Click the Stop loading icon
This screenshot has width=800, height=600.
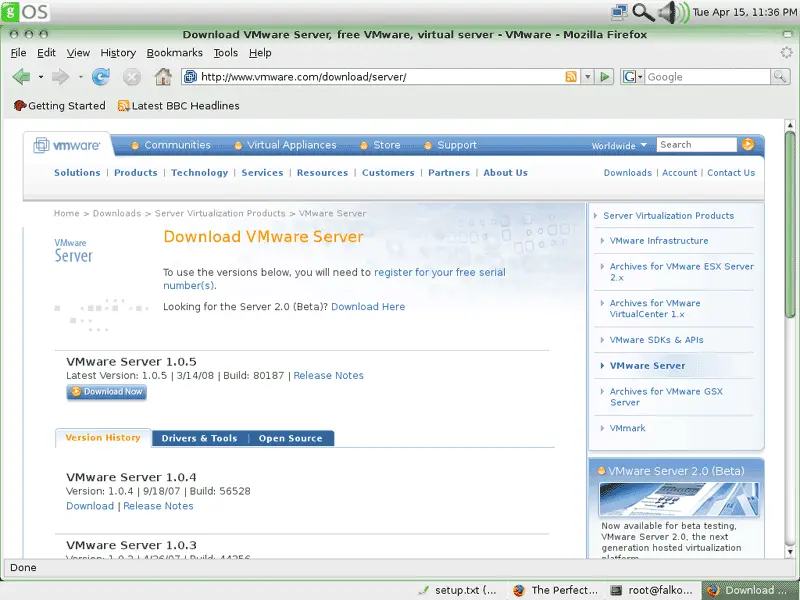[132, 77]
